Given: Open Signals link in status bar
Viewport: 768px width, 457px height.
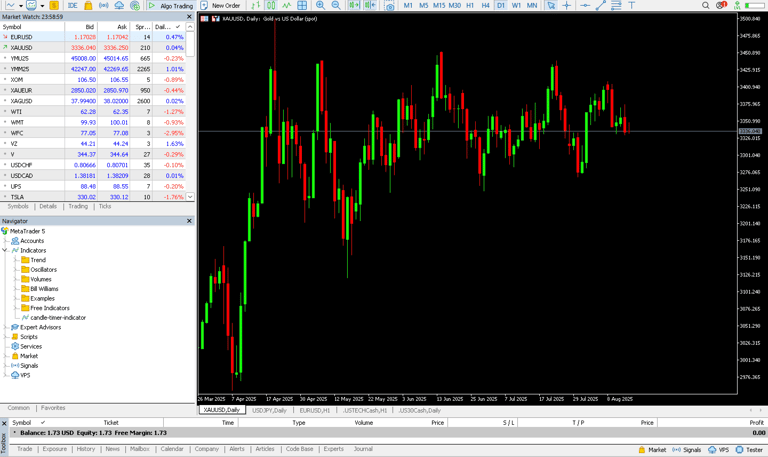Looking at the screenshot, I should click(x=687, y=450).
